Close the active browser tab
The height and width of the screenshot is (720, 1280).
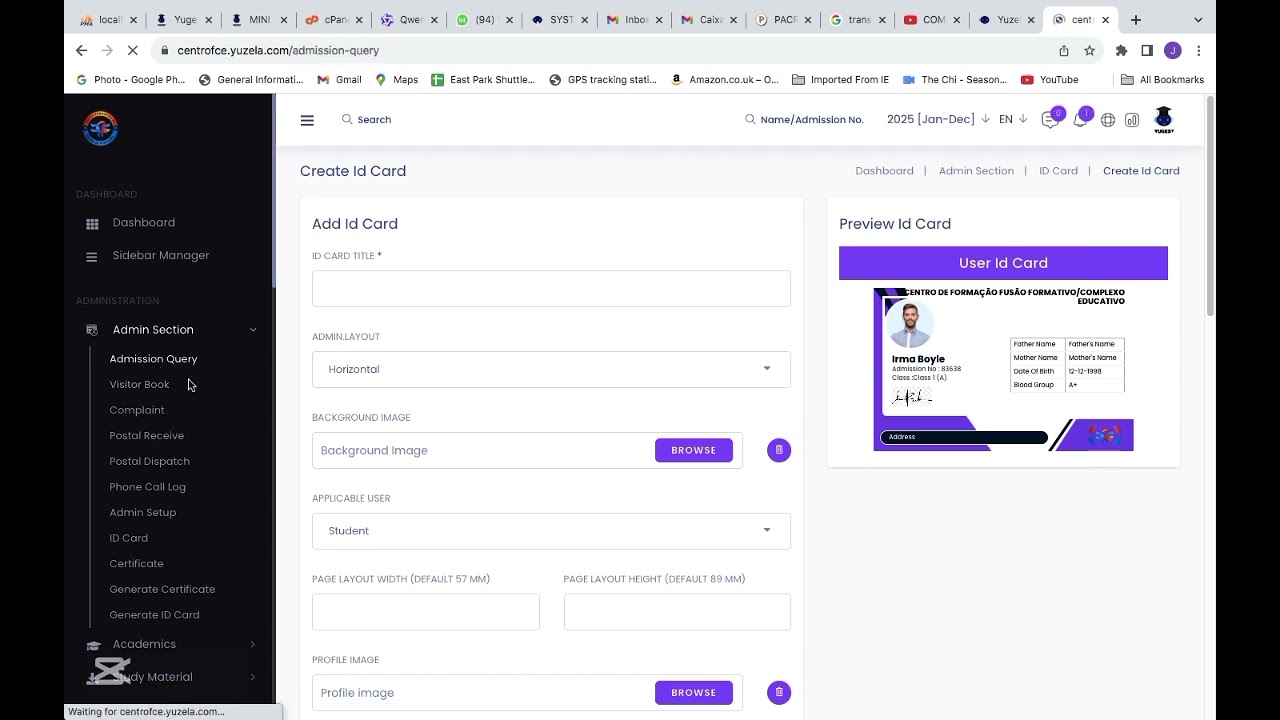pos(1105,20)
